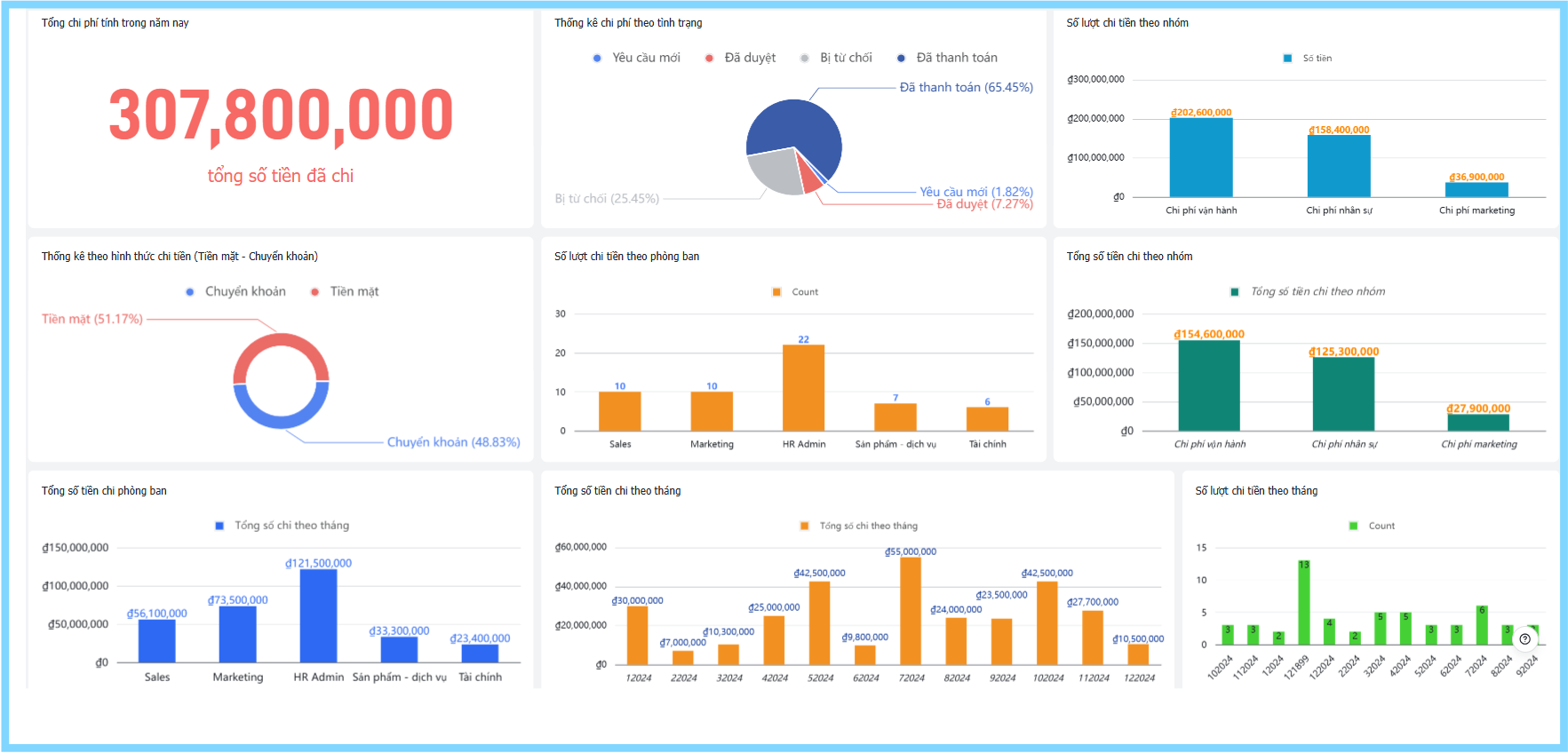Toggle Tổng số chi theo tháng orange legend
Image resolution: width=1568 pixels, height=753 pixels.
click(859, 526)
